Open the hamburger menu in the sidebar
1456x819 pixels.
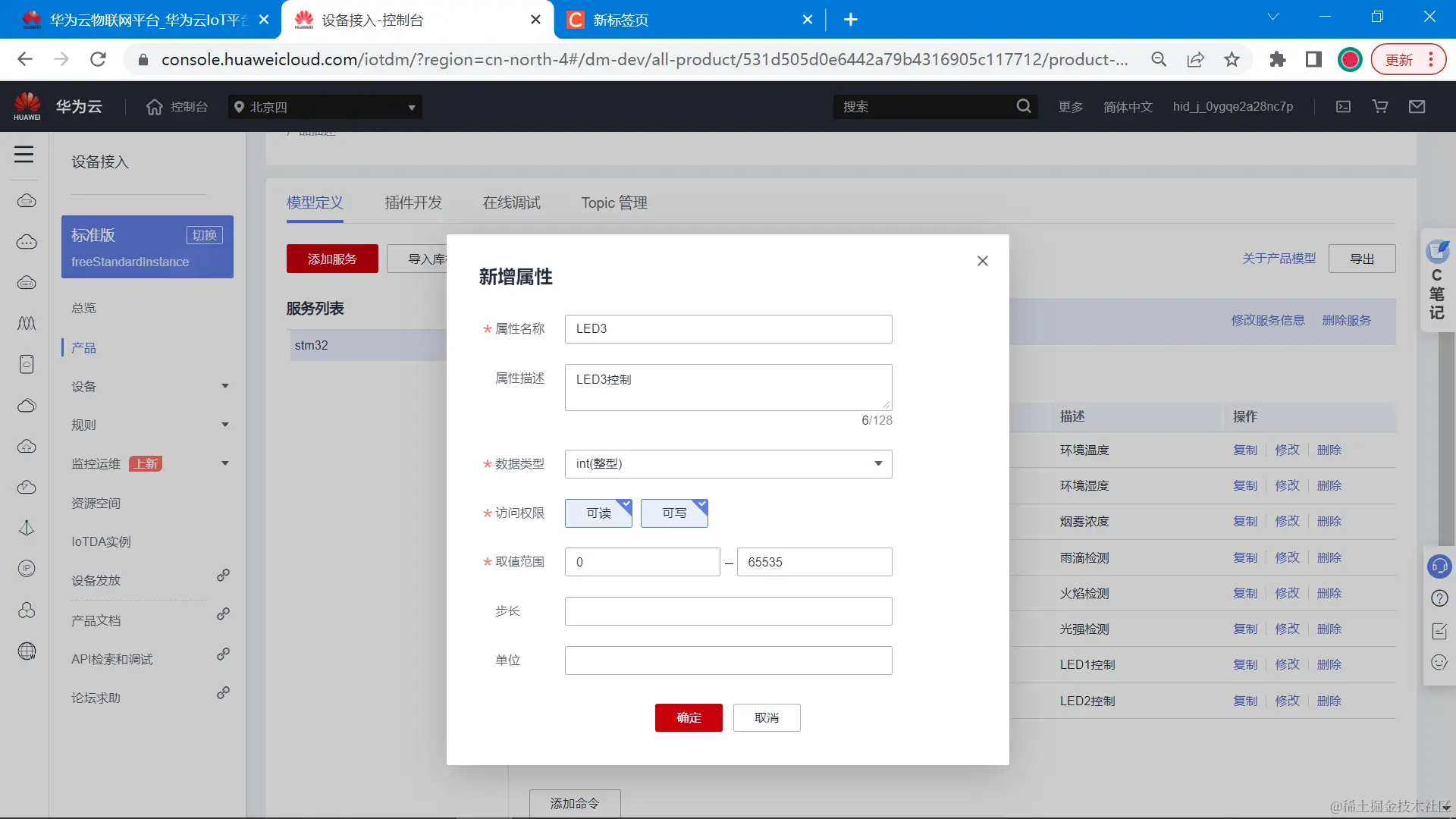pyautogui.click(x=24, y=155)
